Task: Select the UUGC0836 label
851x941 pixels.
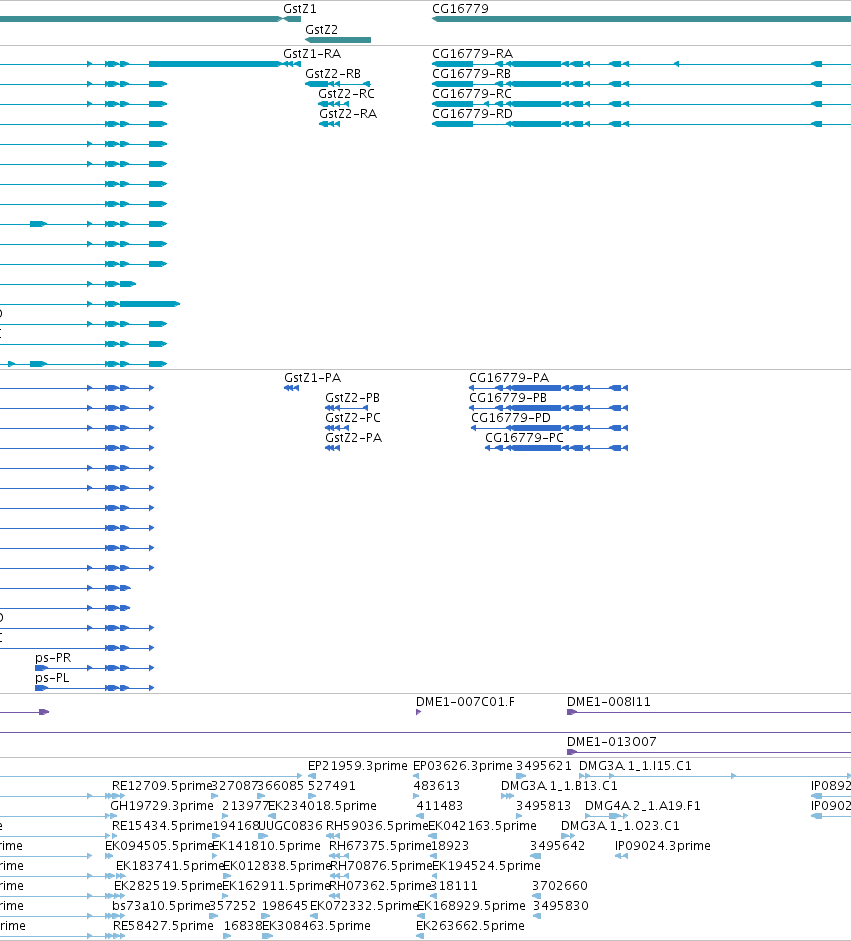Action: click(290, 826)
